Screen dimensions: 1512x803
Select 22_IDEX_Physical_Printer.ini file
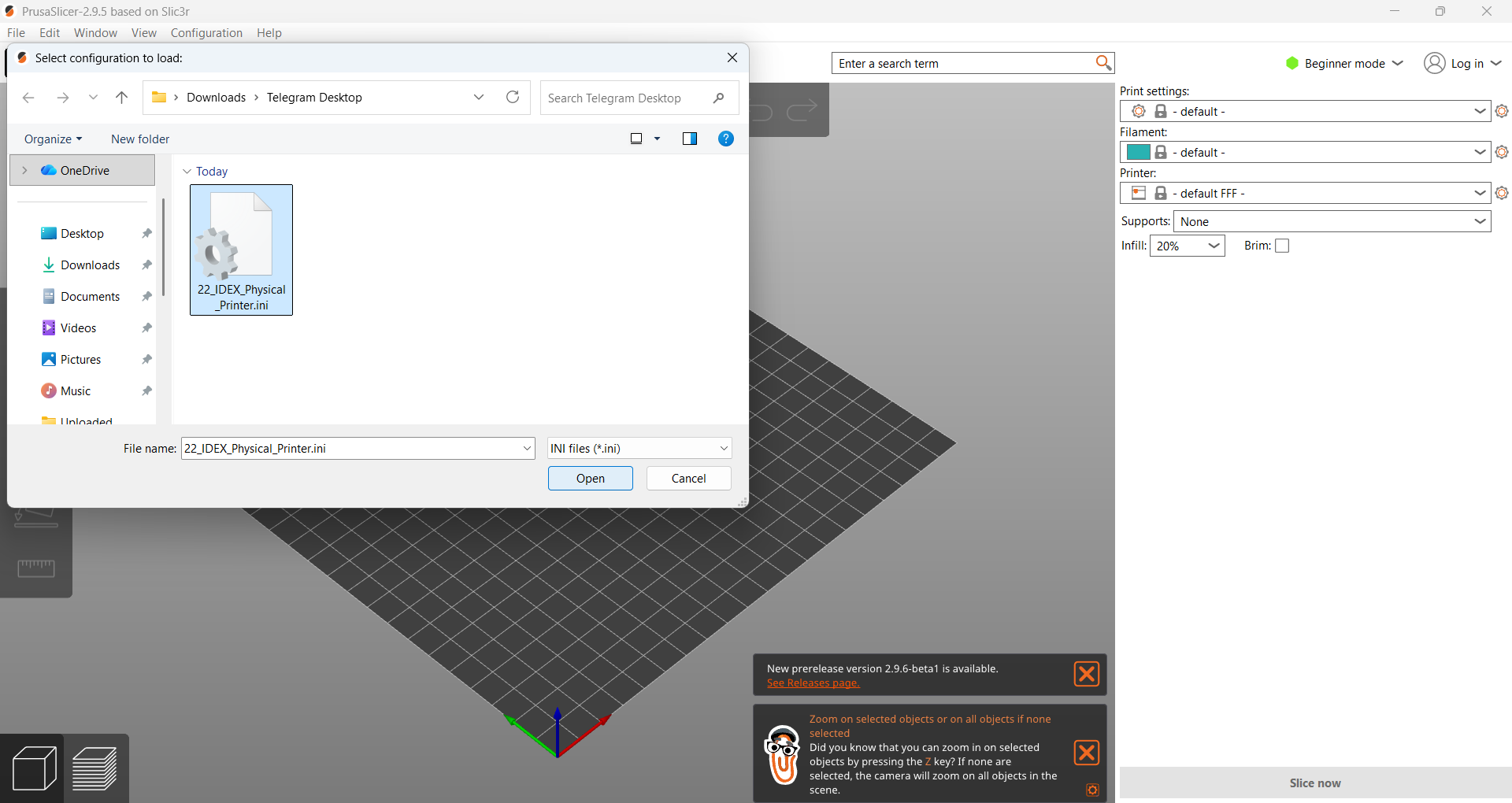241,250
